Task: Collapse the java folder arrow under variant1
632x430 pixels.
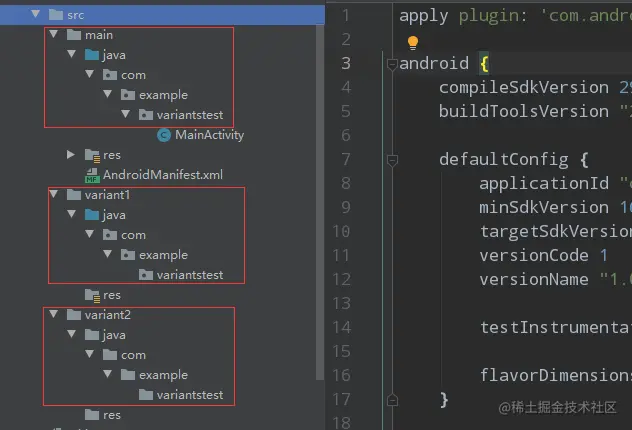Action: click(x=72, y=214)
